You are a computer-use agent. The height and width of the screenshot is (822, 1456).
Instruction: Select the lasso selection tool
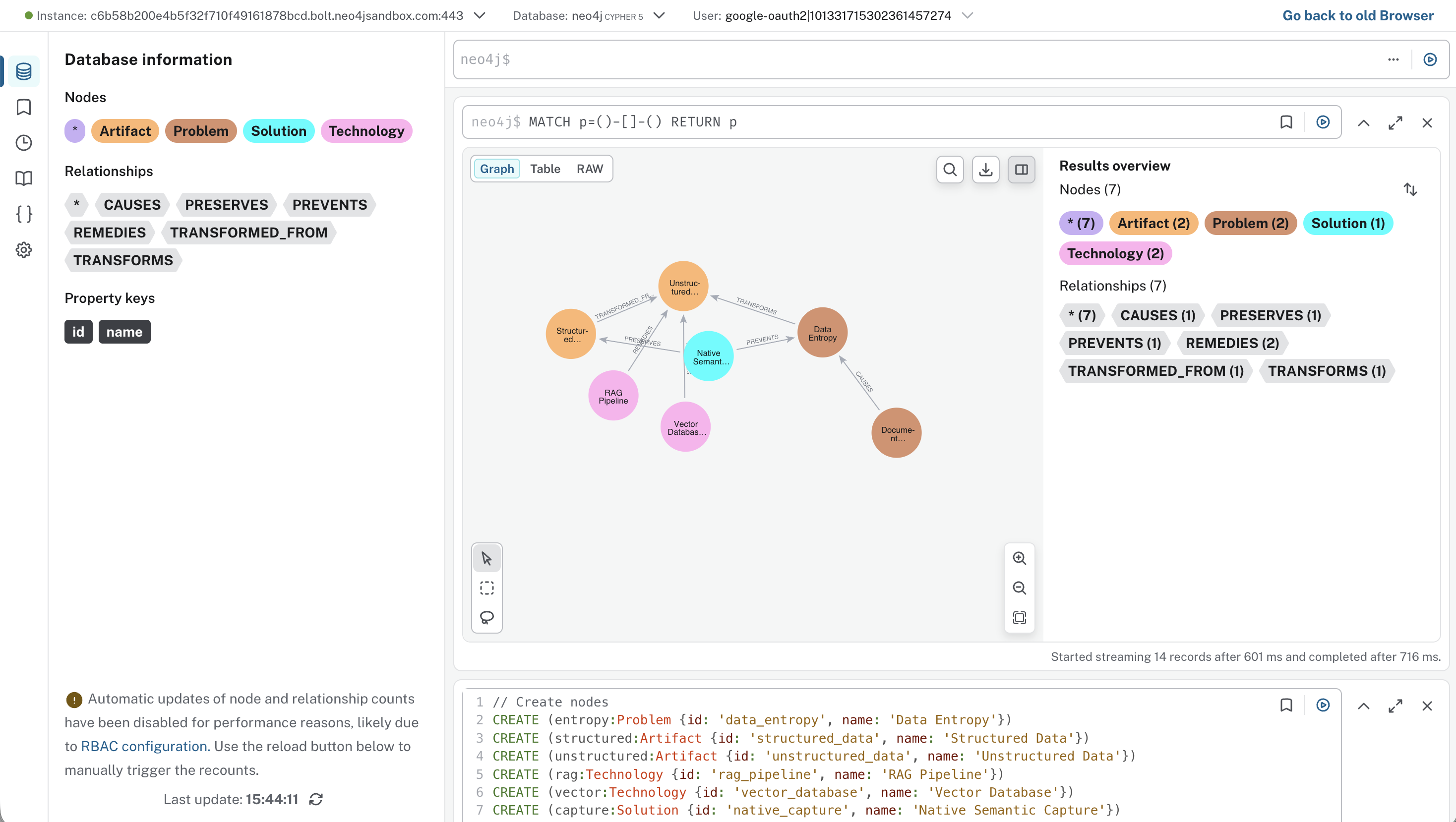(x=486, y=617)
